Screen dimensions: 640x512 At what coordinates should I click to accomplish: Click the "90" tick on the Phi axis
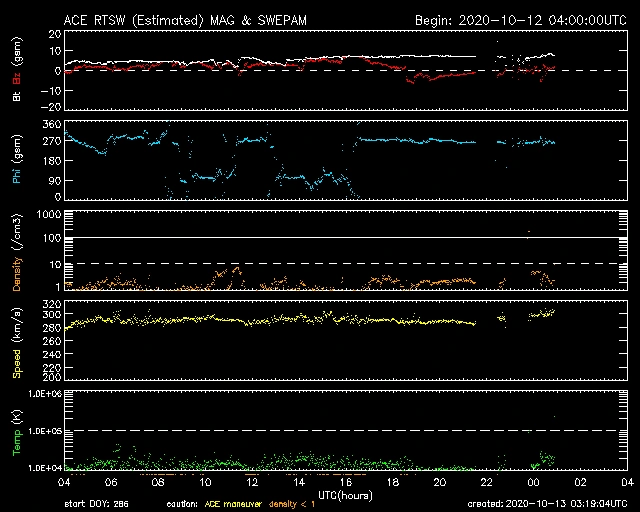[x=55, y=180]
